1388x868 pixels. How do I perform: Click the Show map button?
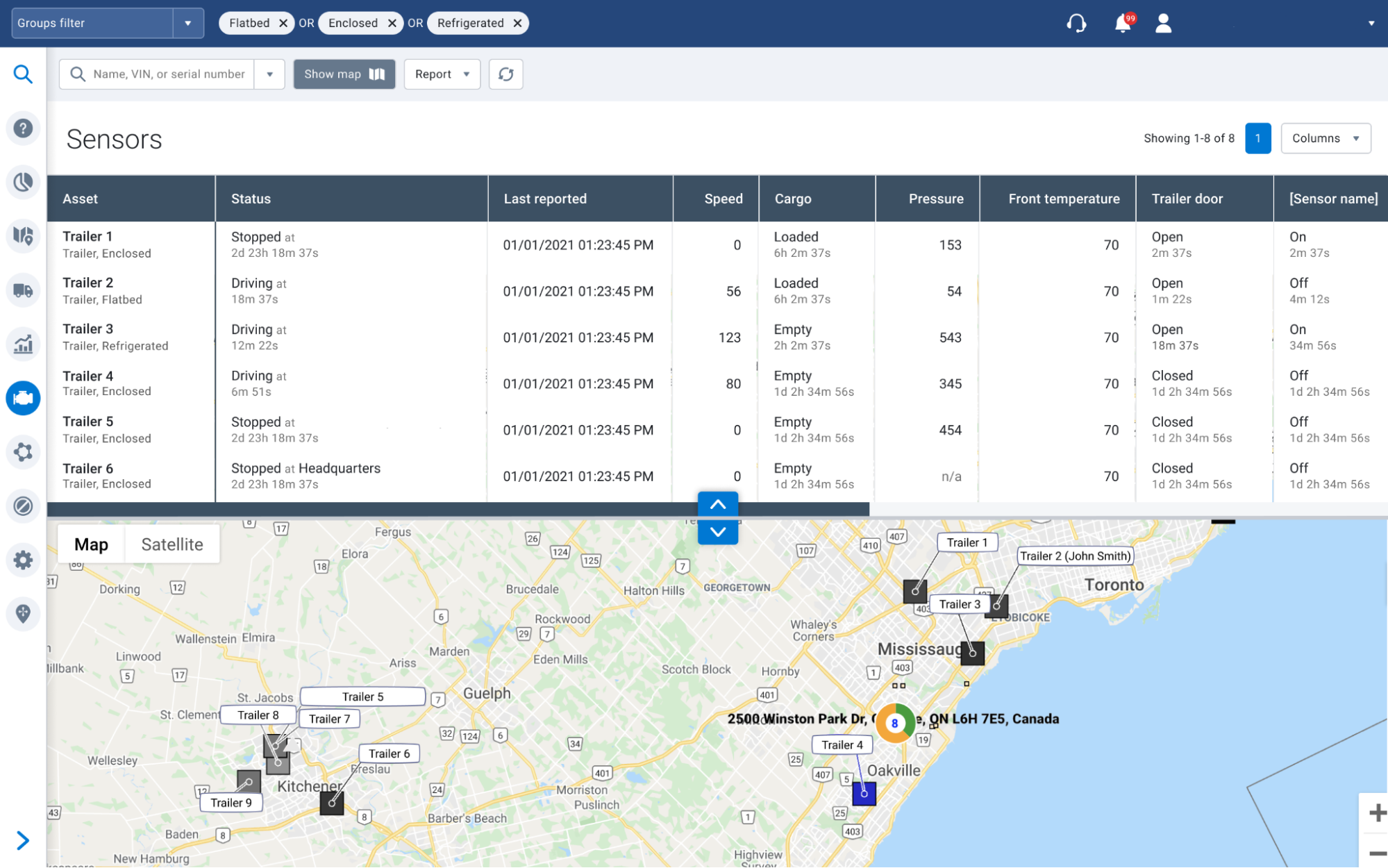tap(344, 74)
